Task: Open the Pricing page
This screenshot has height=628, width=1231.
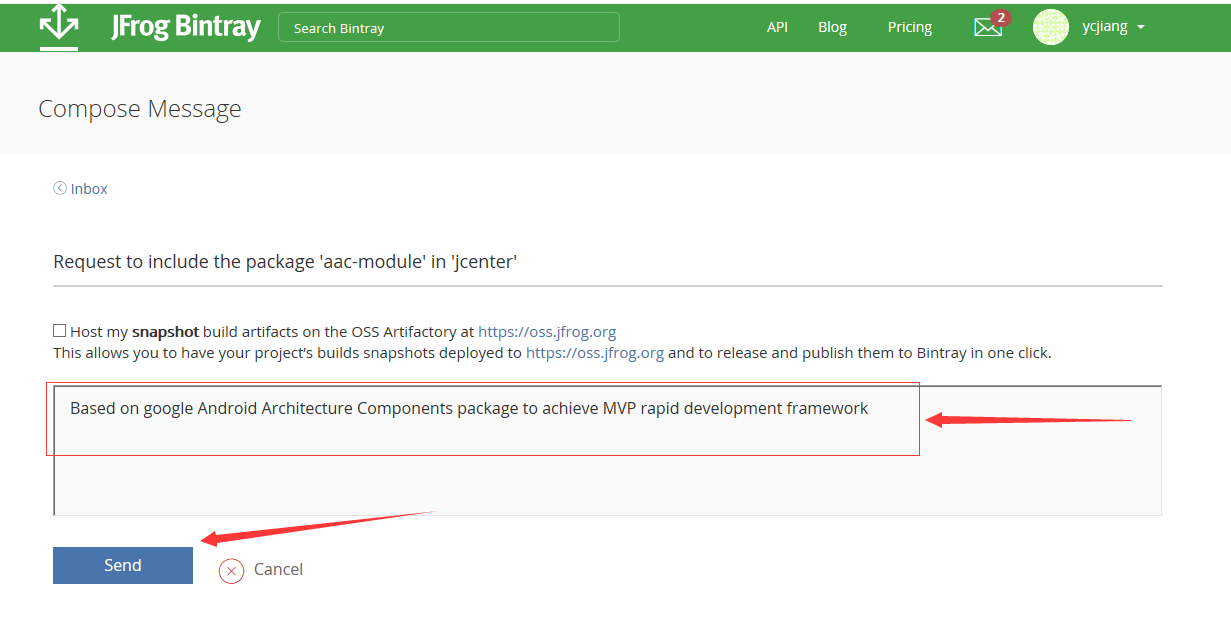Action: pyautogui.click(x=910, y=27)
